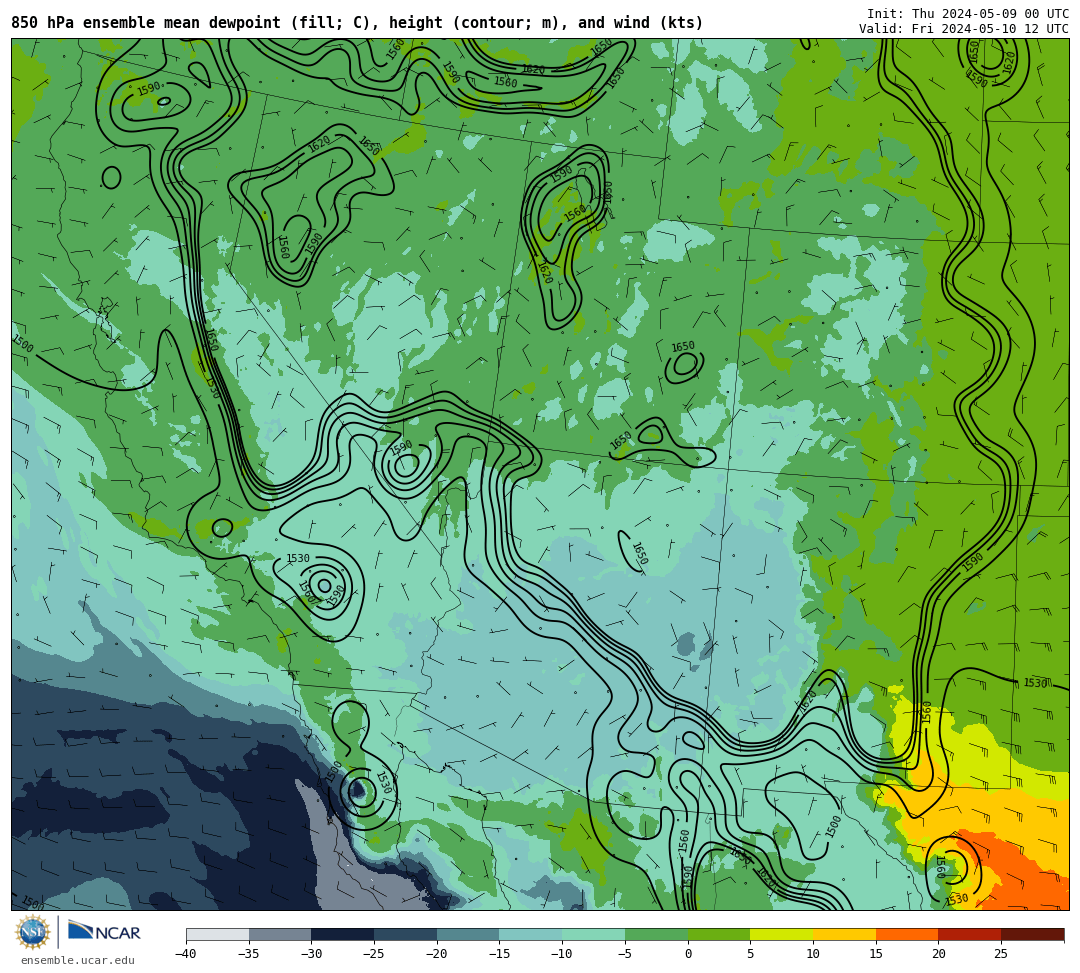Viewport: 1080px width, 973px height.
Task: Click the 10 colorbar tick label
Action: pyautogui.click(x=813, y=954)
